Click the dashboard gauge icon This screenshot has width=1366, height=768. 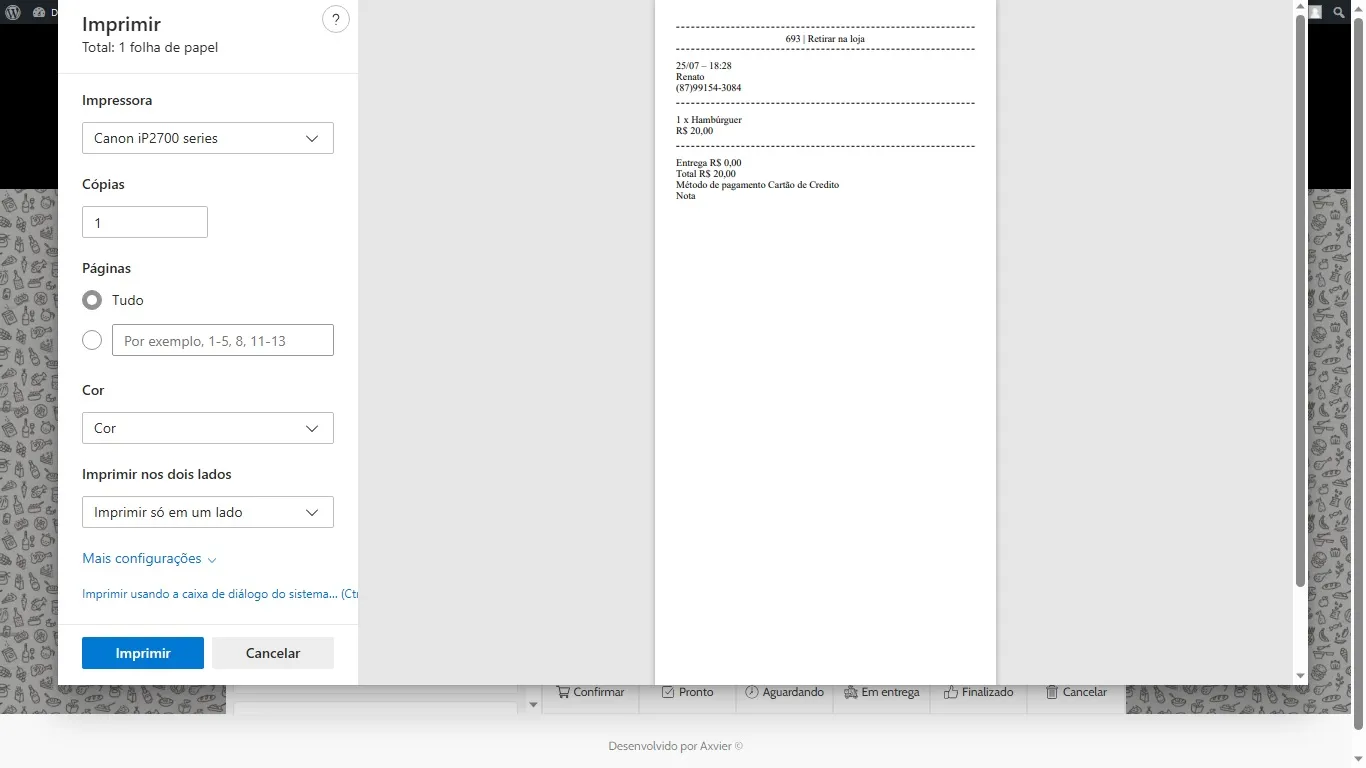[39, 13]
